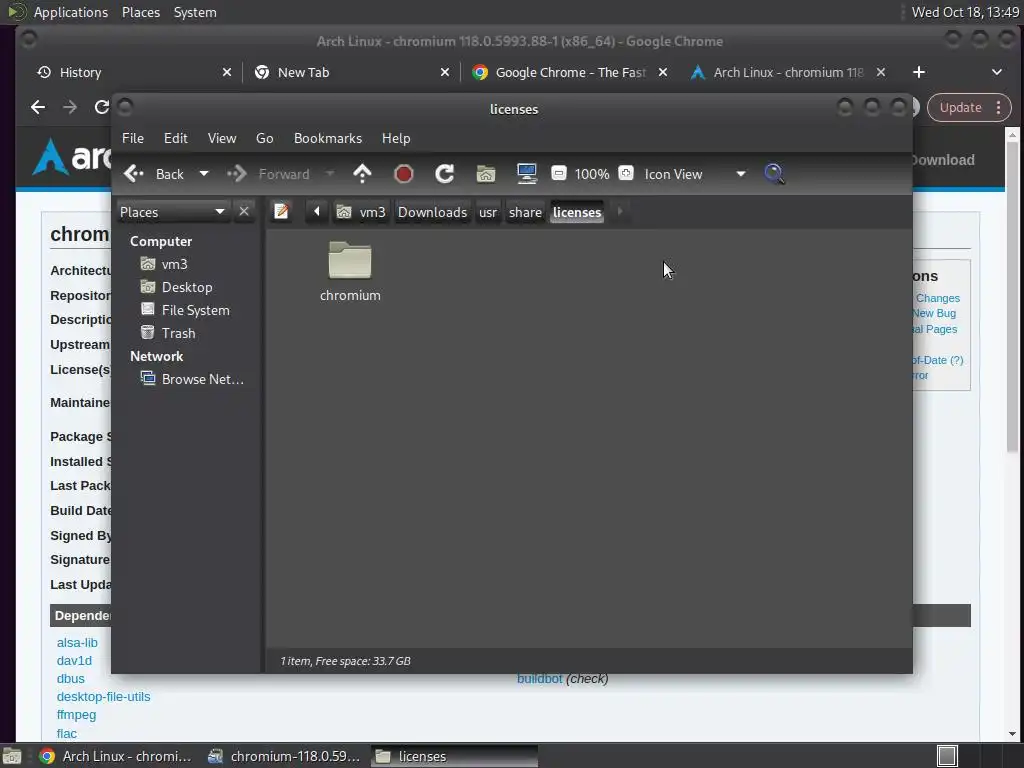Click the clock in the top panel
This screenshot has width=1024, height=768.
click(x=965, y=12)
